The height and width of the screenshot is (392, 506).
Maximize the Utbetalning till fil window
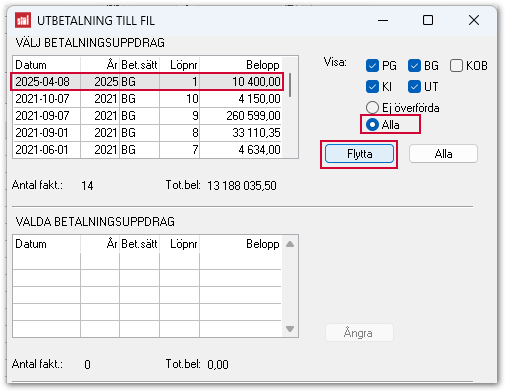(x=428, y=20)
